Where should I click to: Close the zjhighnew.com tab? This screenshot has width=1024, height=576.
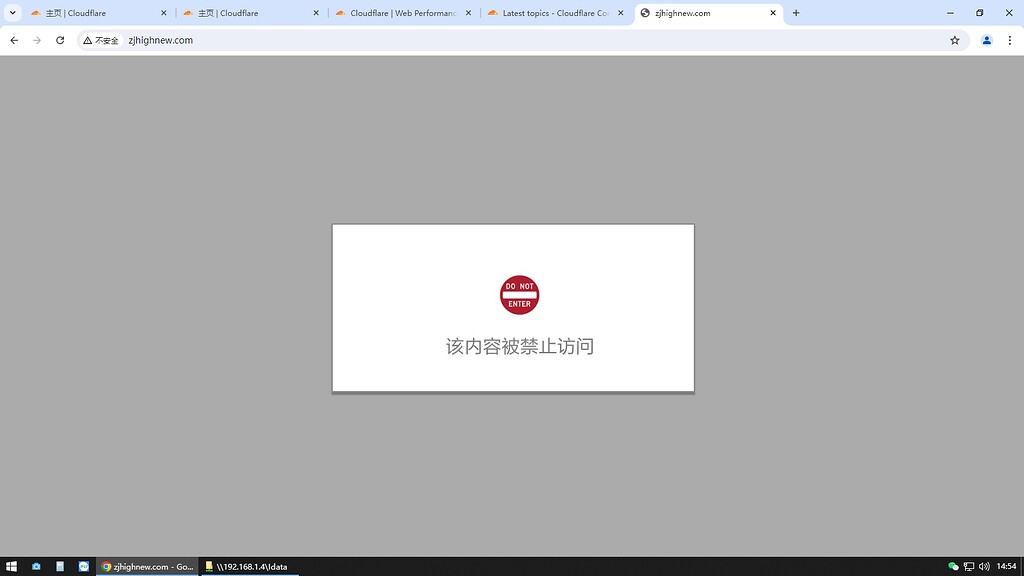click(773, 13)
